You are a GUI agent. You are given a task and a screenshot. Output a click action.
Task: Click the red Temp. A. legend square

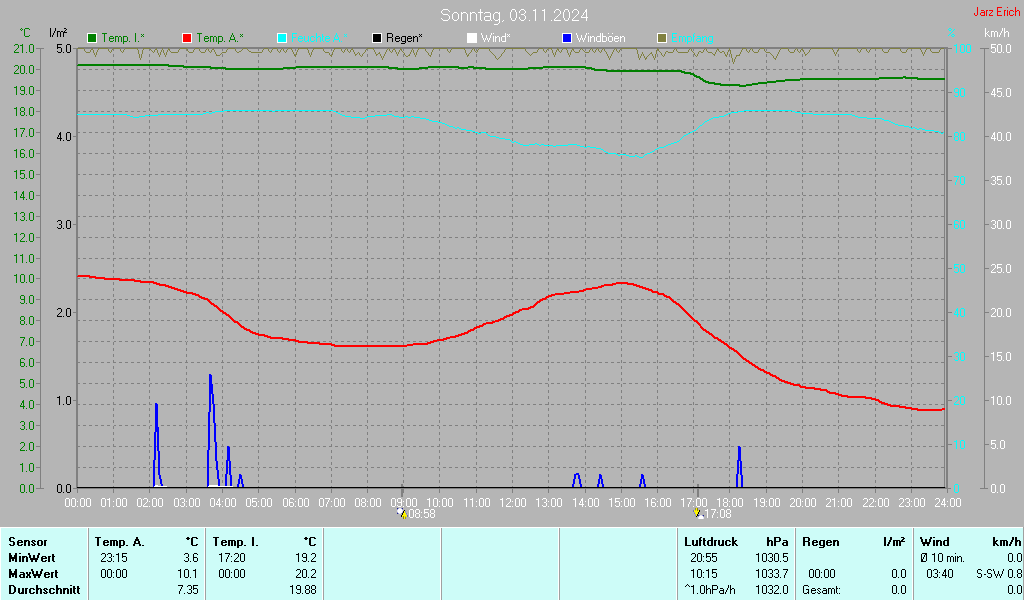[188, 38]
